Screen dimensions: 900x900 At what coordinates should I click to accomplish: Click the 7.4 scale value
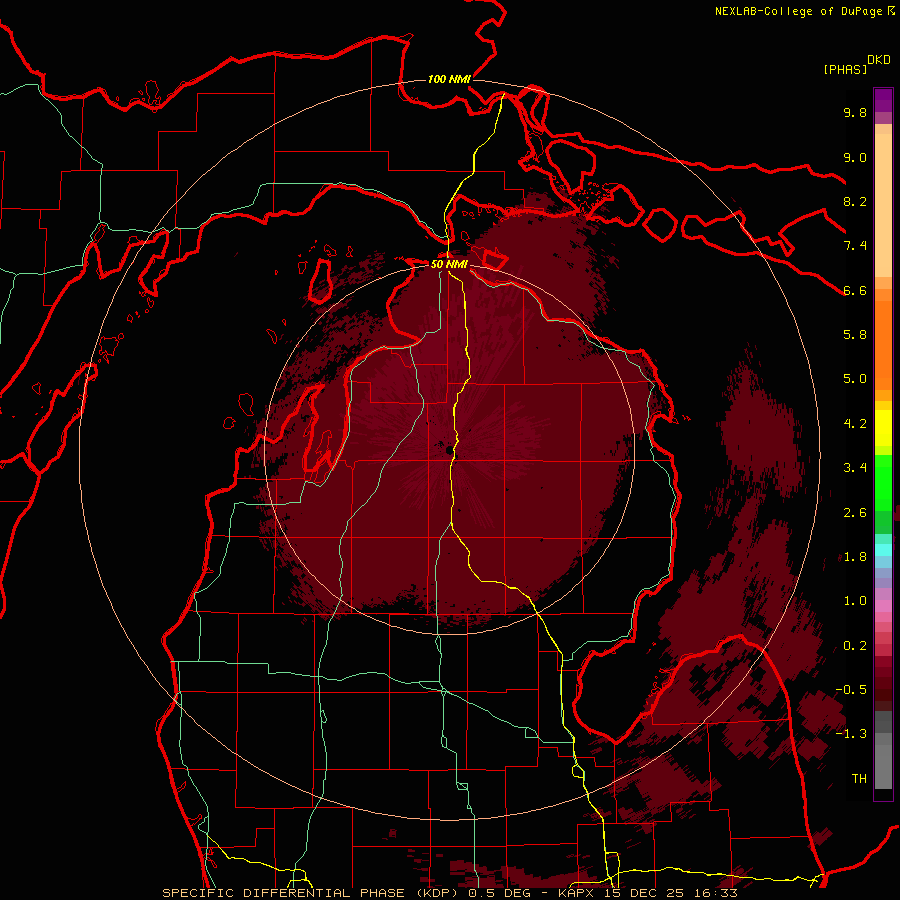tap(855, 246)
